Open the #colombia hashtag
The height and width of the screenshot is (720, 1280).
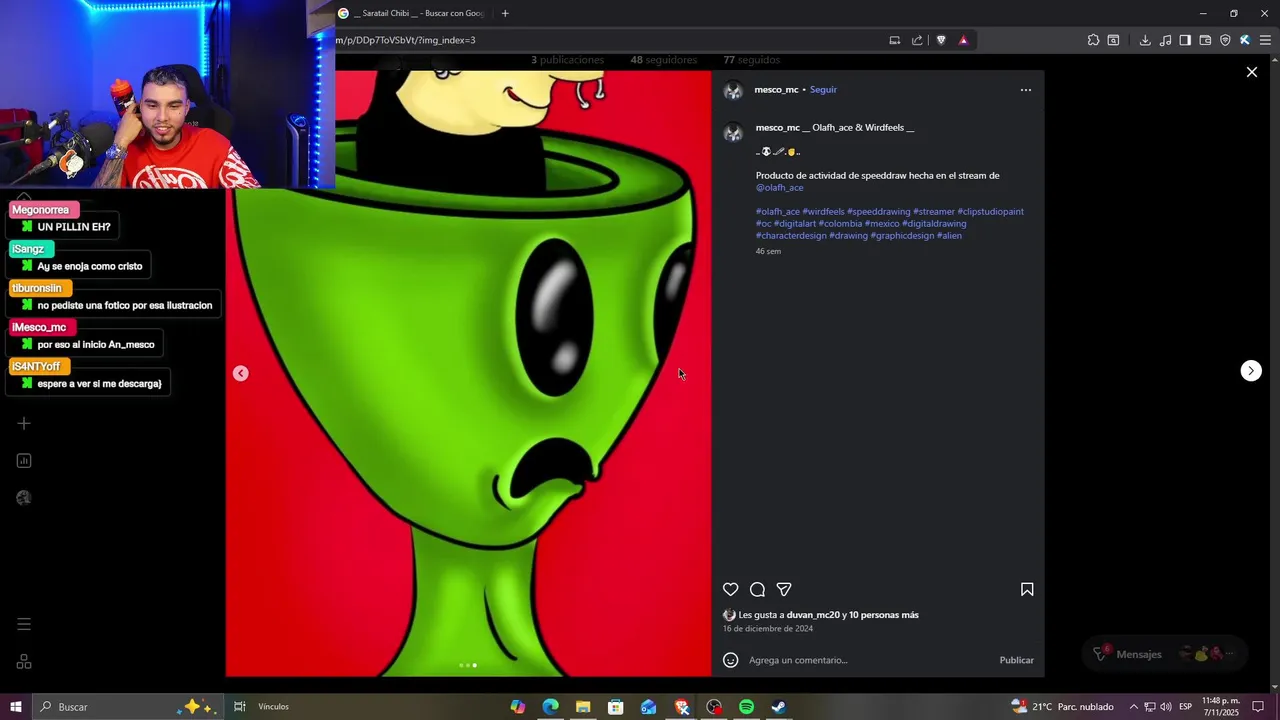(840, 224)
